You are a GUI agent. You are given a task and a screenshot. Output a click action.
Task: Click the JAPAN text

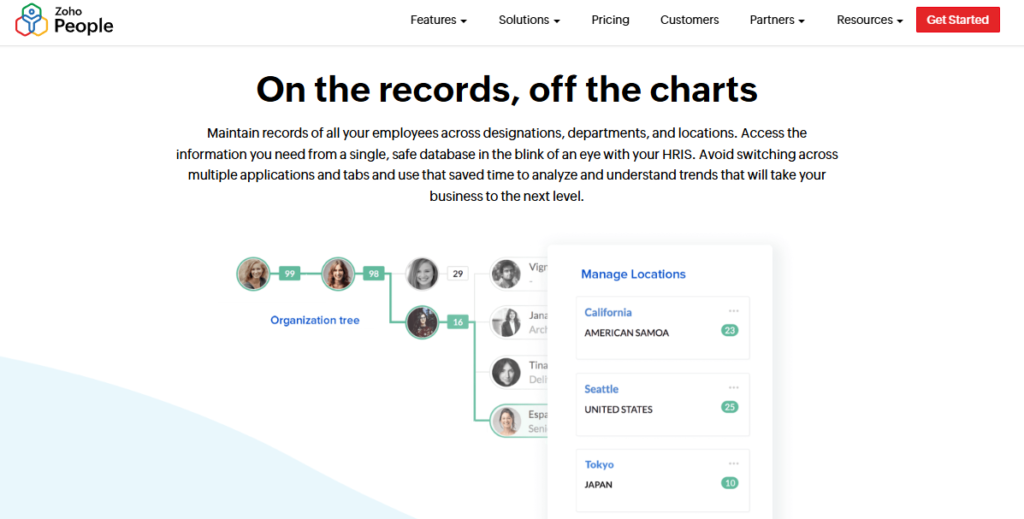(x=598, y=485)
